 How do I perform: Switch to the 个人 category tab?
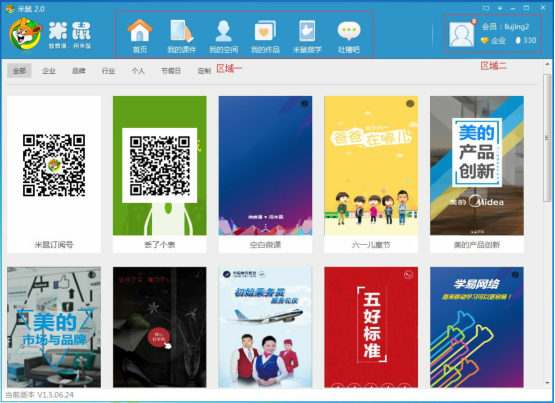click(x=138, y=71)
